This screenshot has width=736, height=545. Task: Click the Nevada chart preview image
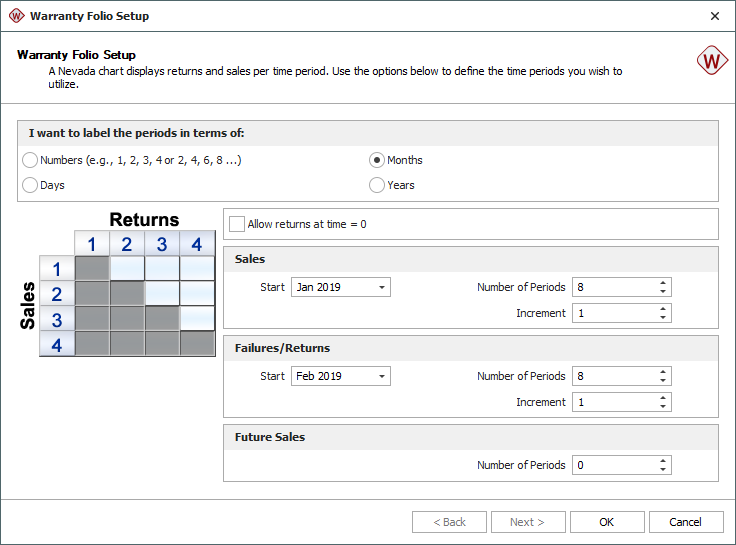[x=118, y=284]
